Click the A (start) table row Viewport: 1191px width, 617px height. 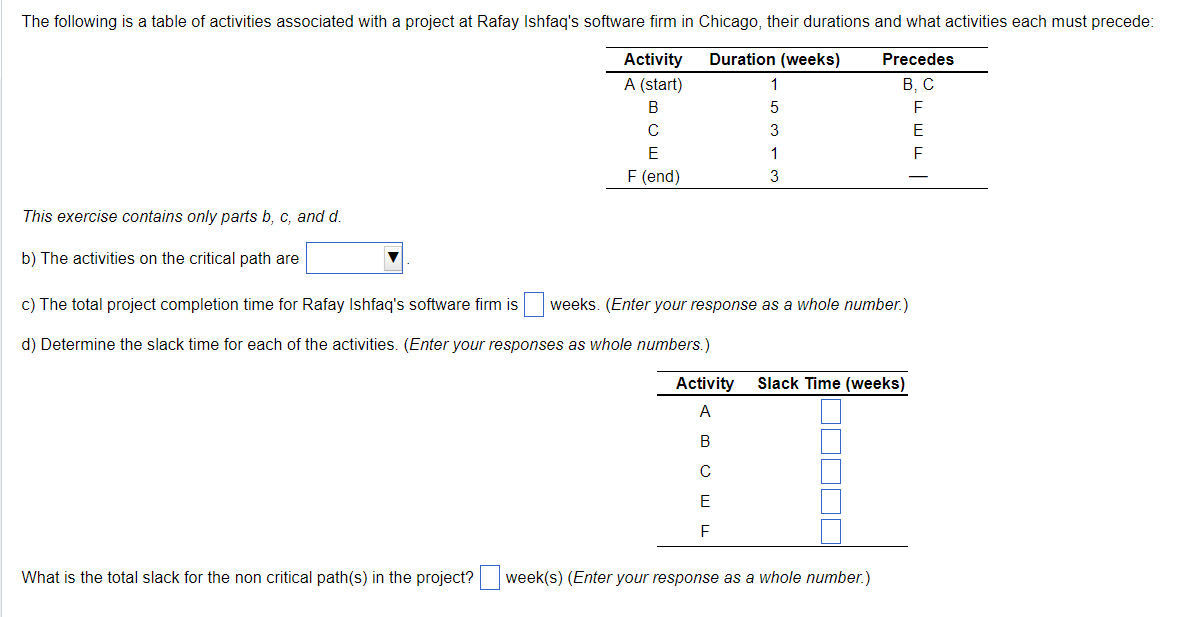pos(652,84)
